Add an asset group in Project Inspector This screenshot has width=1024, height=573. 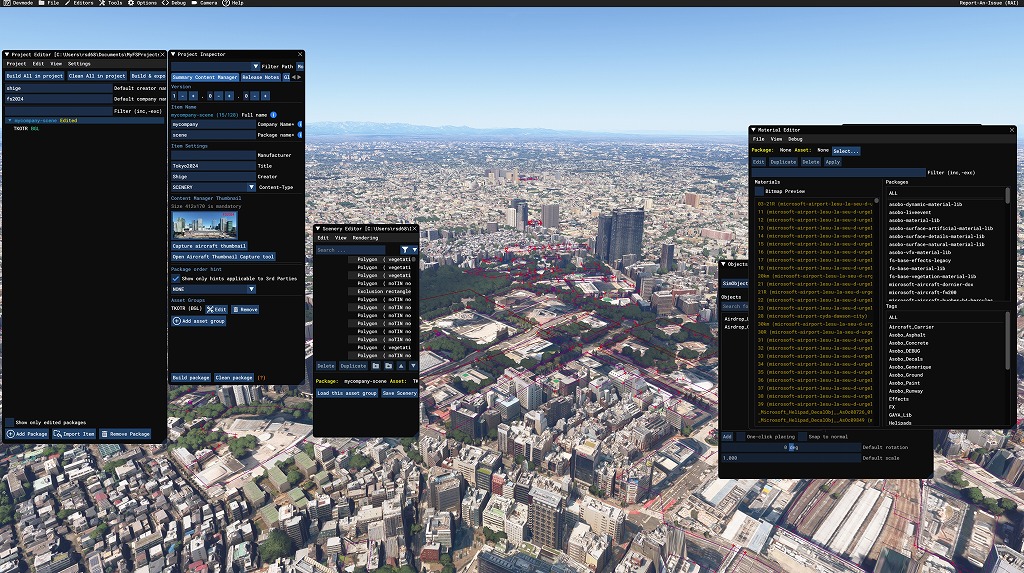click(199, 321)
